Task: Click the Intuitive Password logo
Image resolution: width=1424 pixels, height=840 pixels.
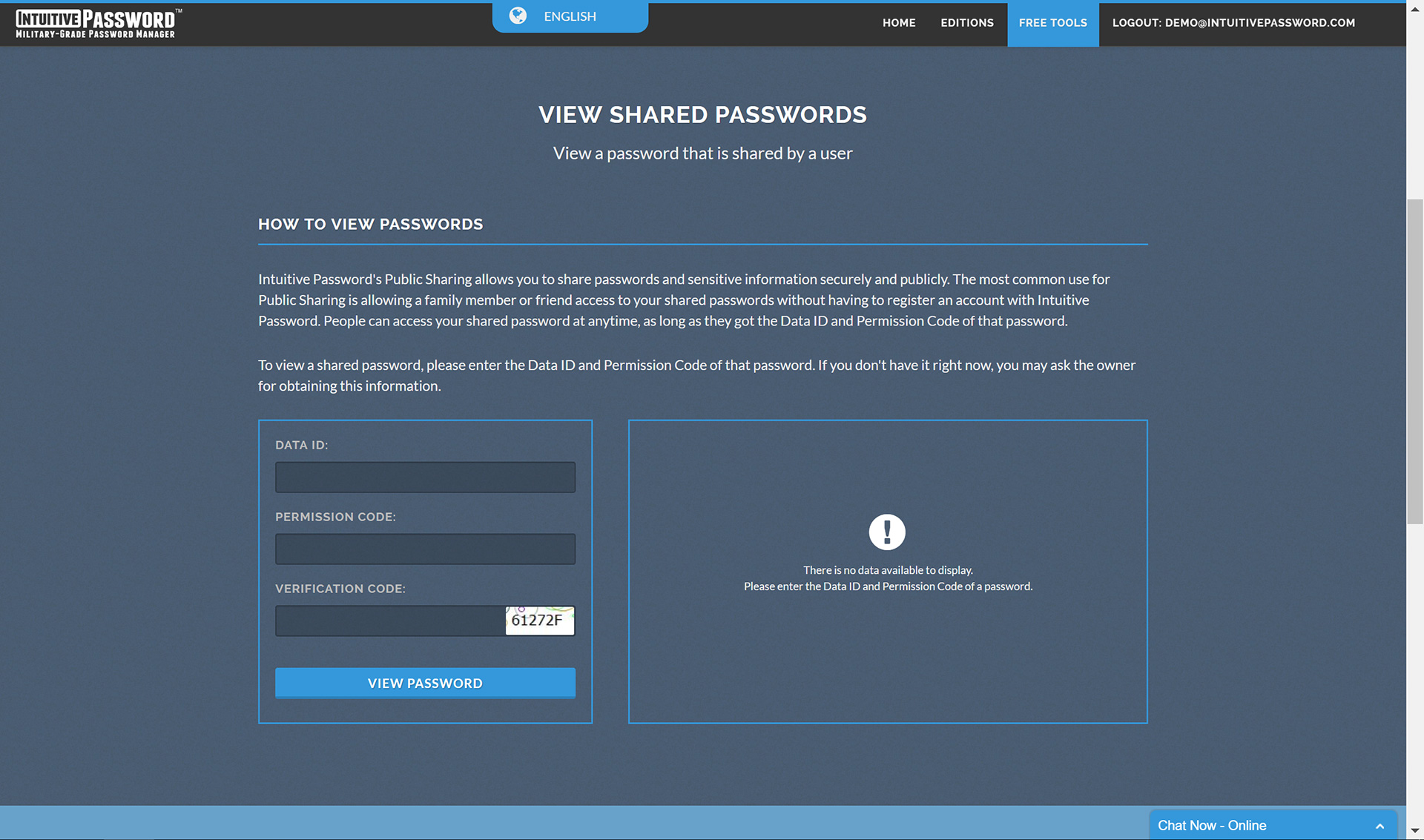Action: (x=97, y=23)
